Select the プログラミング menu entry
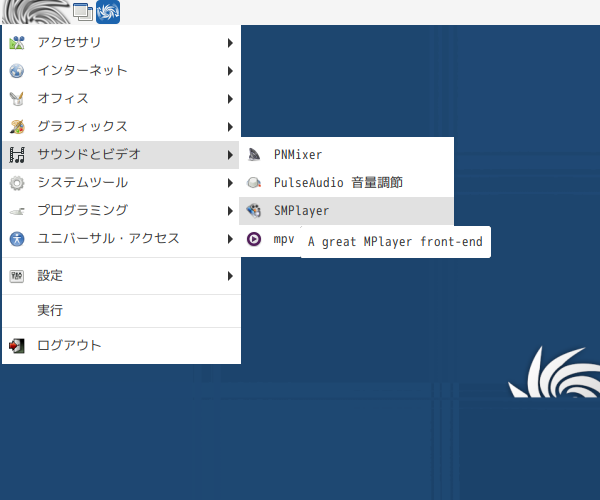This screenshot has height=500, width=600. point(121,211)
